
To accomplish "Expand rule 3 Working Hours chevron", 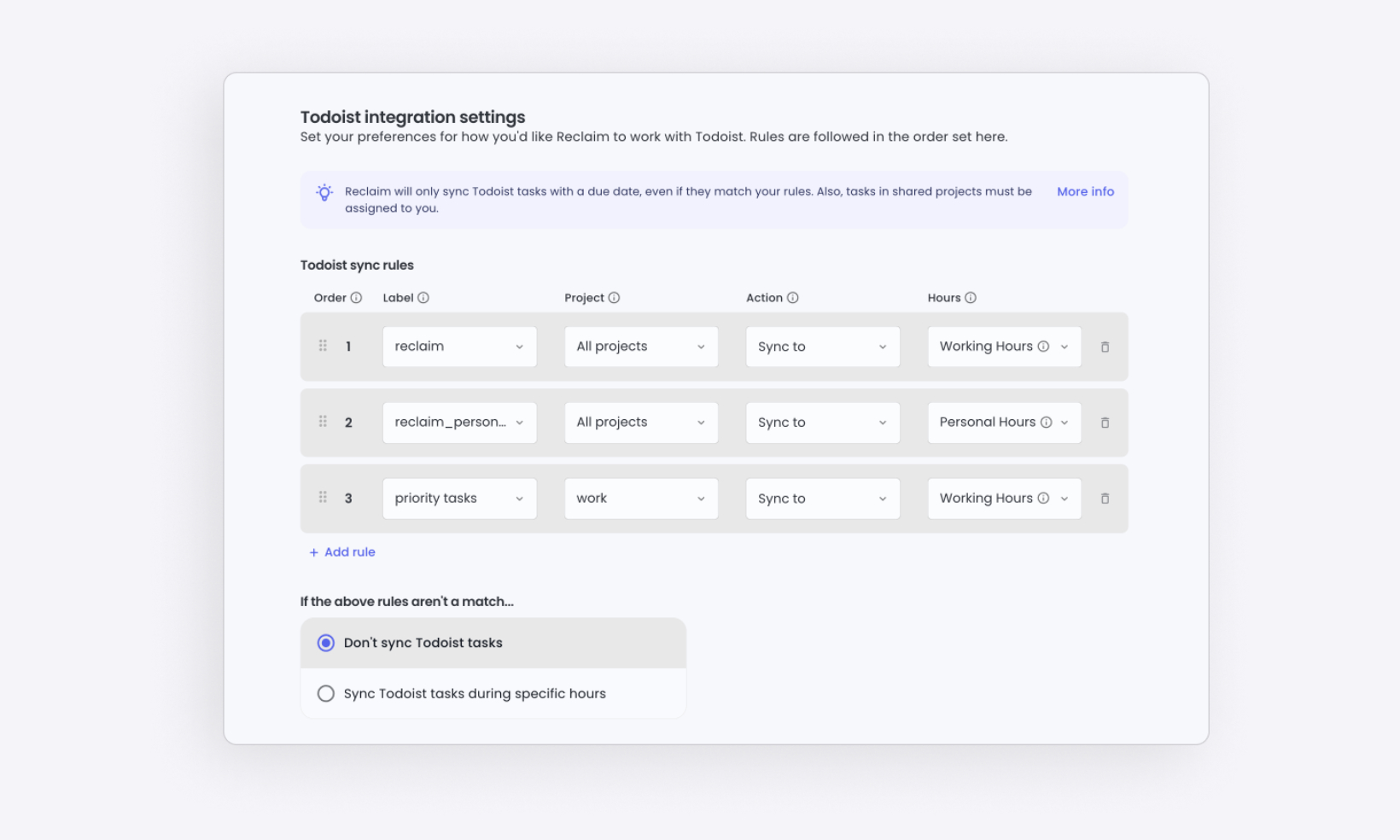I will click(1065, 499).
